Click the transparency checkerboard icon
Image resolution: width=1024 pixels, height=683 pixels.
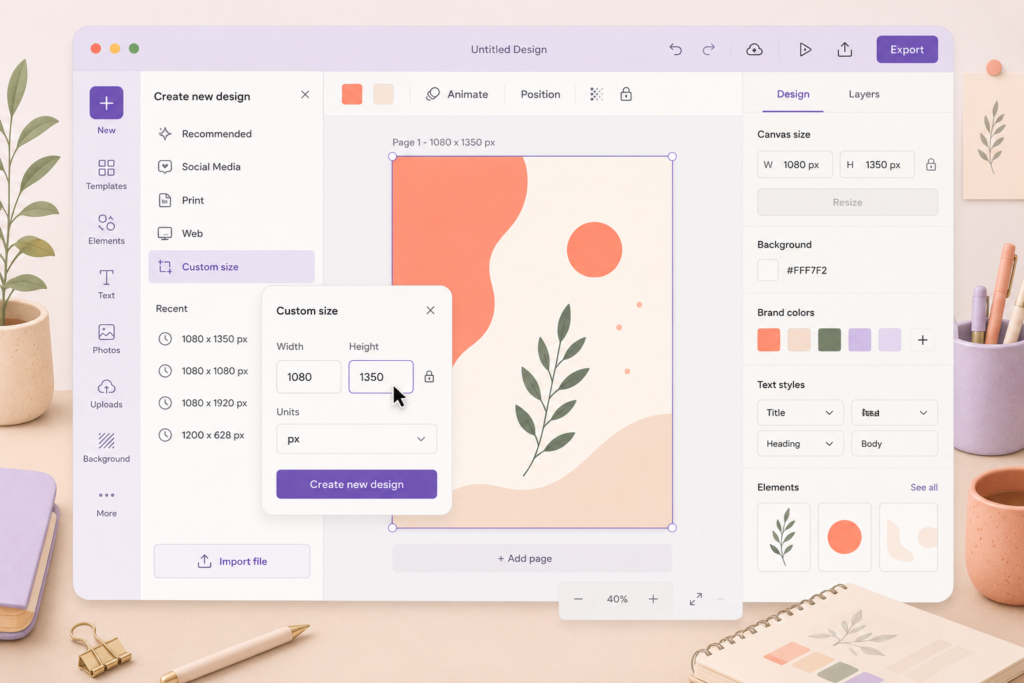pos(596,94)
